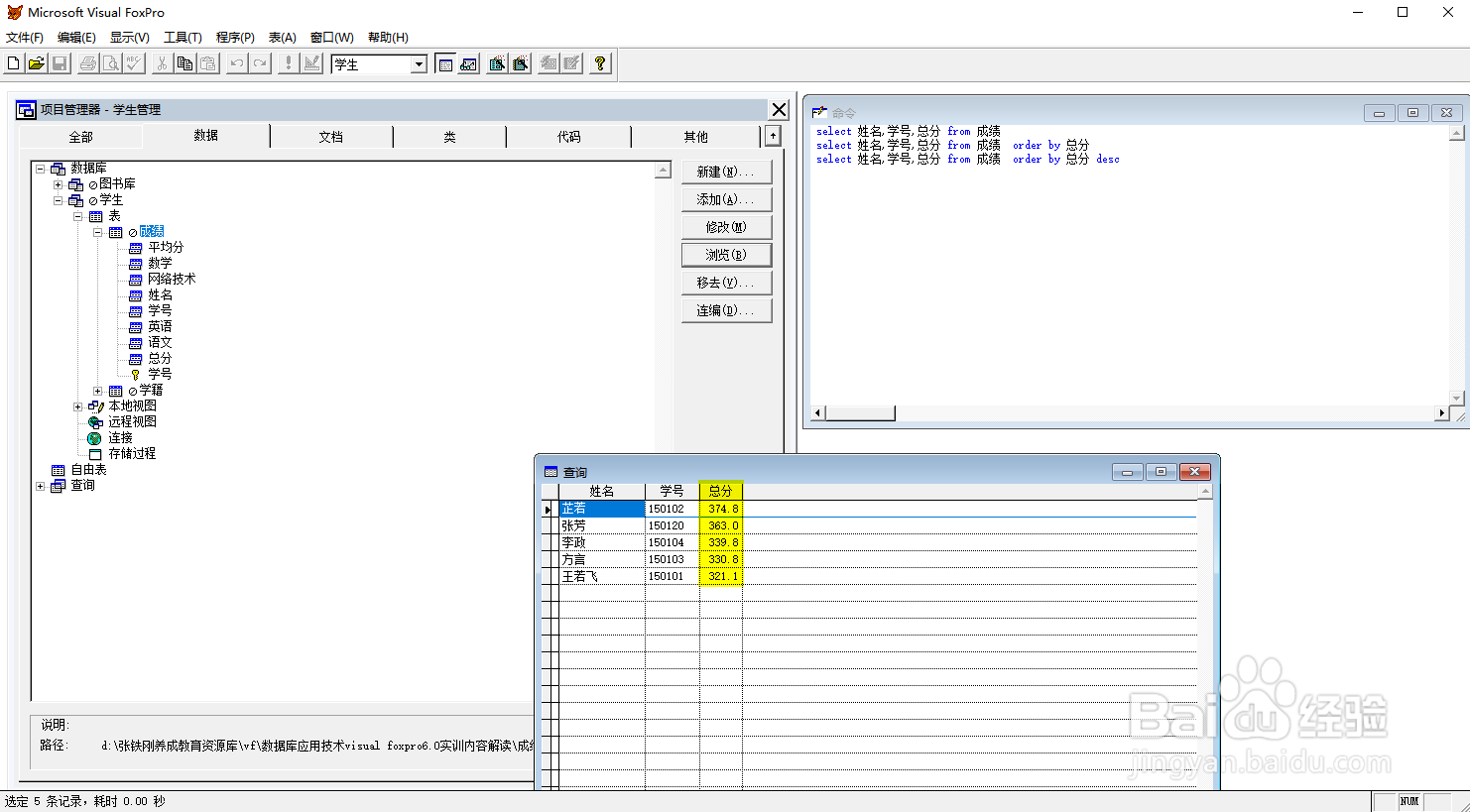Image resolution: width=1470 pixels, height=812 pixels.
Task: Open the 程序(P) menu
Action: coord(235,38)
